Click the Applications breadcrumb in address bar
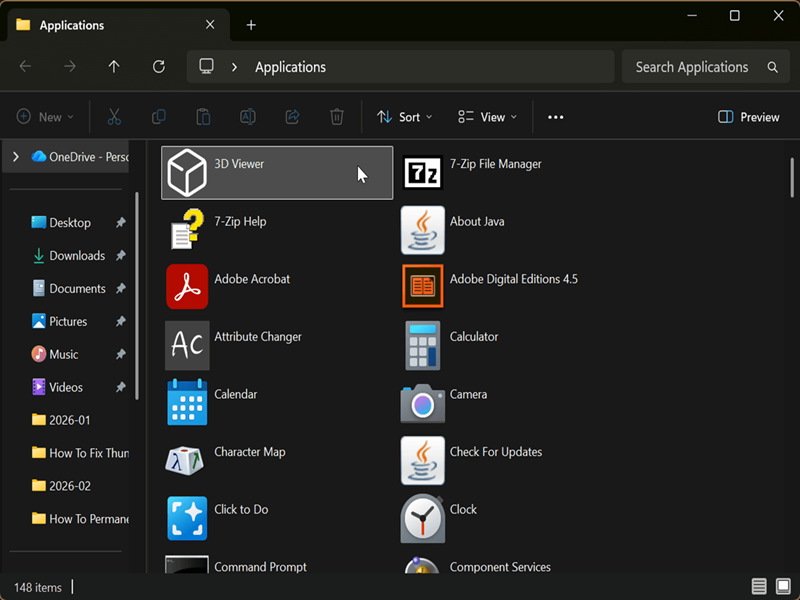 pos(290,67)
